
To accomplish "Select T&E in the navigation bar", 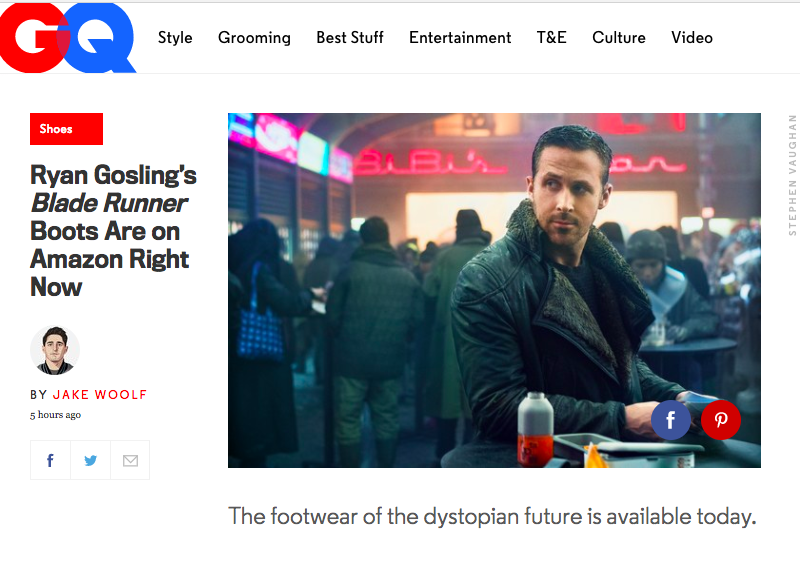I will (552, 38).
